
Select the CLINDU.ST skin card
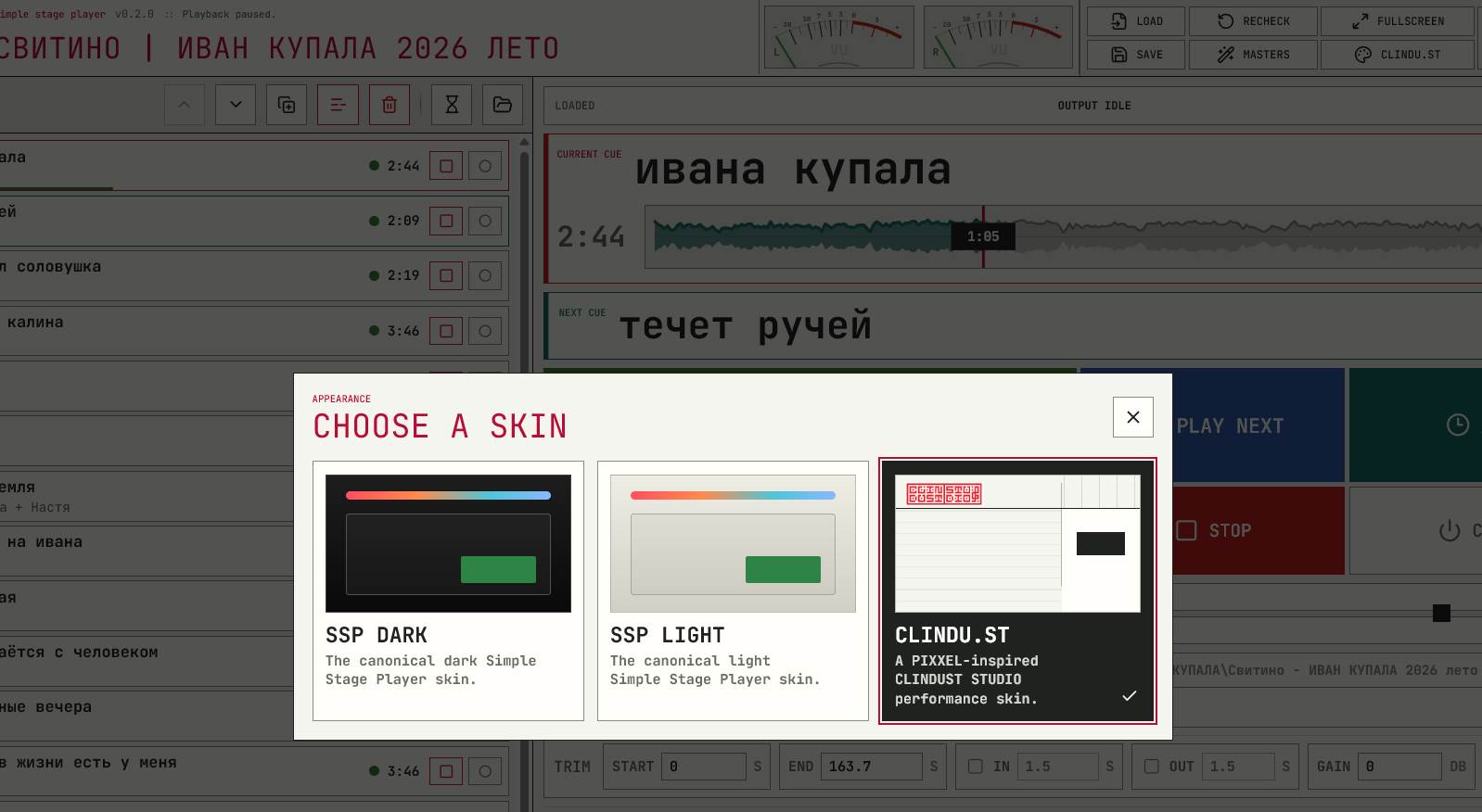1017,590
